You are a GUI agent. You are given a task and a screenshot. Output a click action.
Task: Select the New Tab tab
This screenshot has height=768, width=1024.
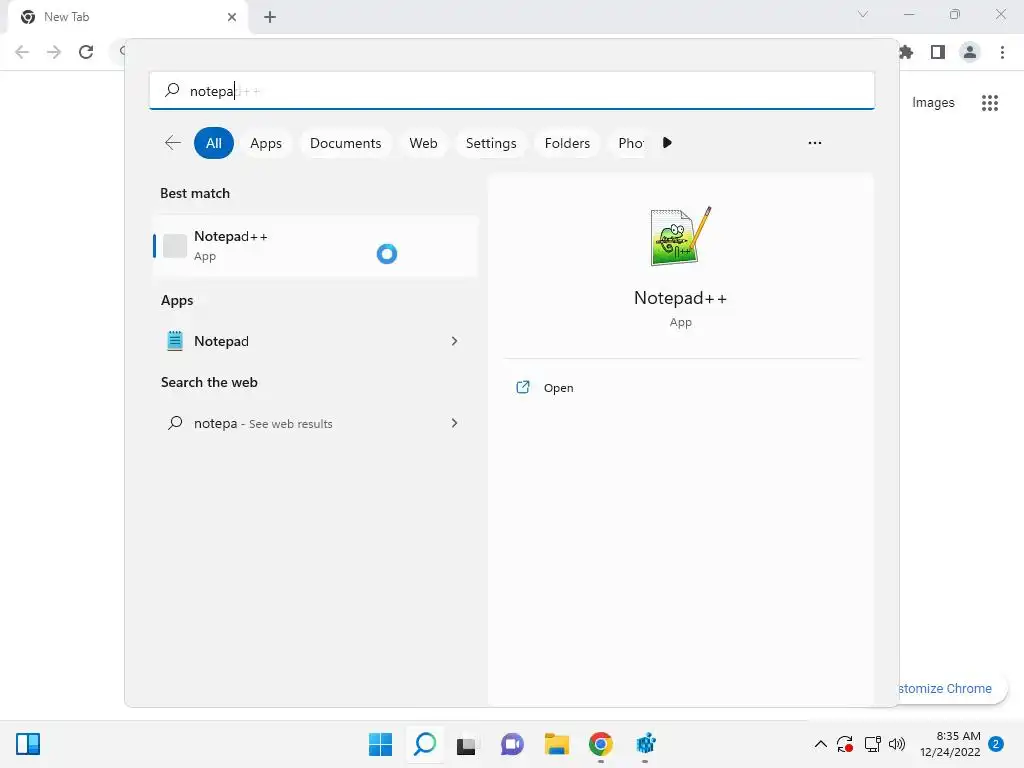click(x=128, y=17)
